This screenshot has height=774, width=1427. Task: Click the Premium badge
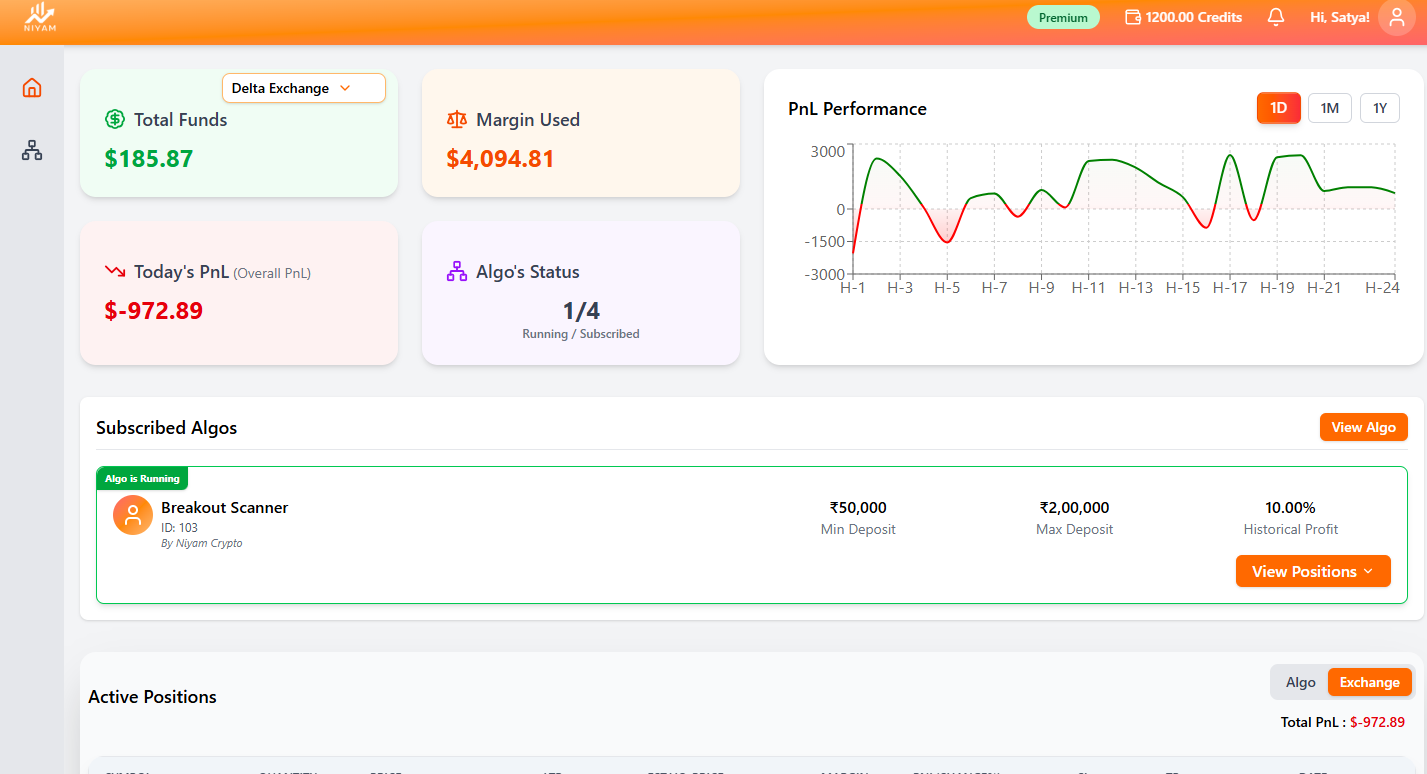click(1062, 18)
